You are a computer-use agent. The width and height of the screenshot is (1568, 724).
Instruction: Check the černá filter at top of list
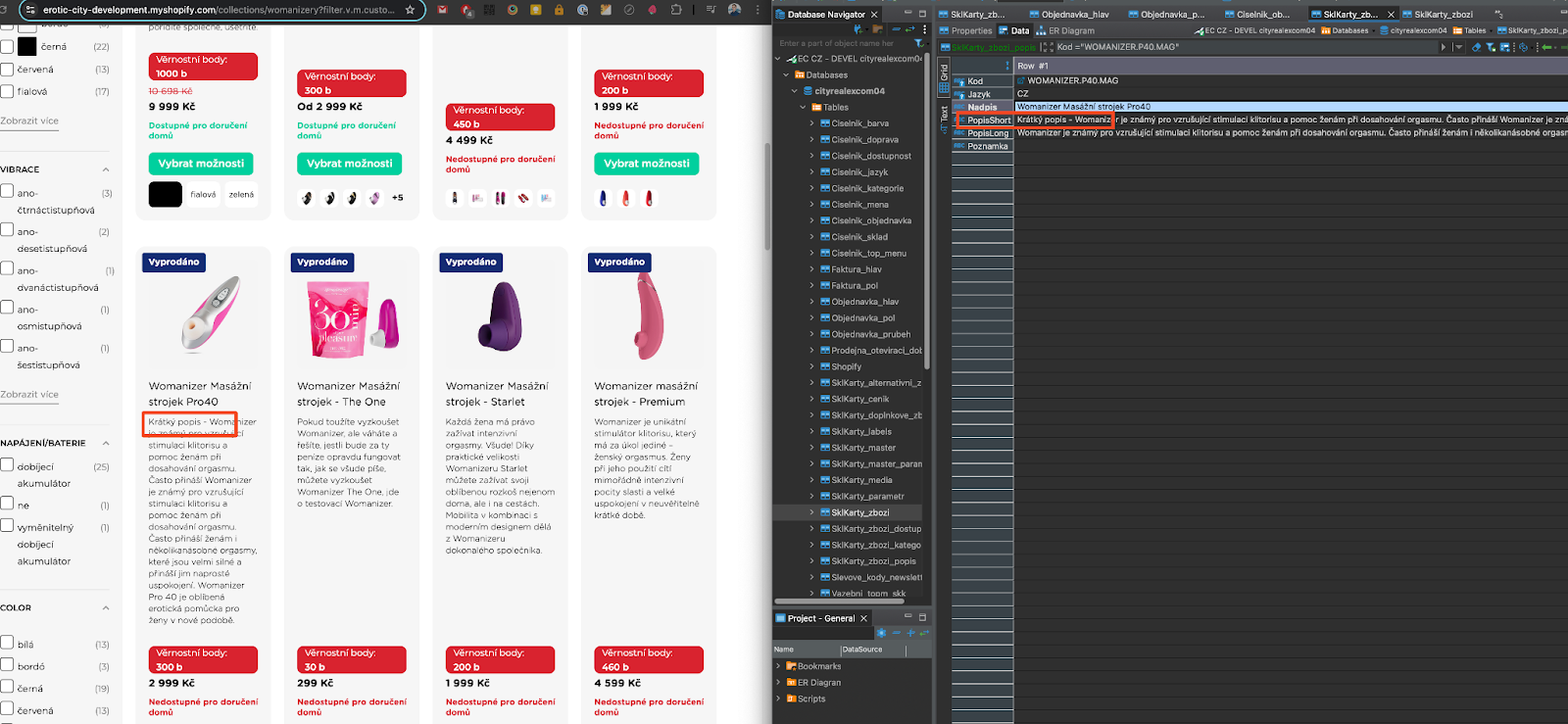click(7, 47)
